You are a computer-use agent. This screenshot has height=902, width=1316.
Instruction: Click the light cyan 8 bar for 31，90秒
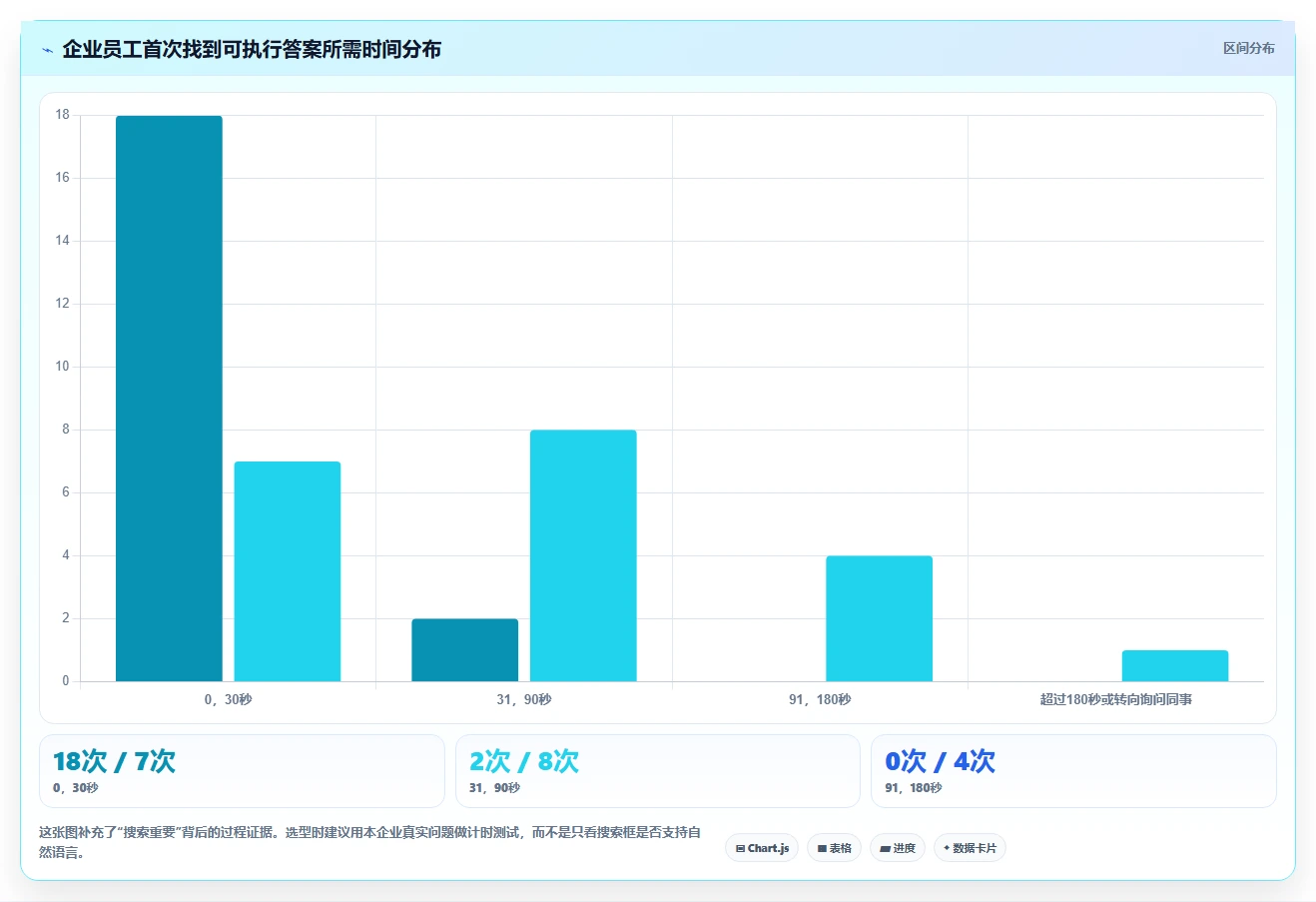click(583, 555)
